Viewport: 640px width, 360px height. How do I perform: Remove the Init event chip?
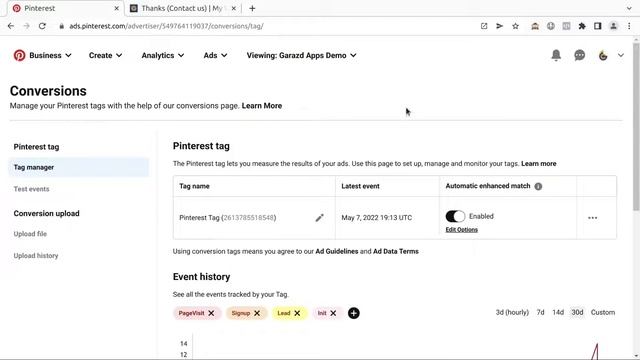[x=333, y=313]
